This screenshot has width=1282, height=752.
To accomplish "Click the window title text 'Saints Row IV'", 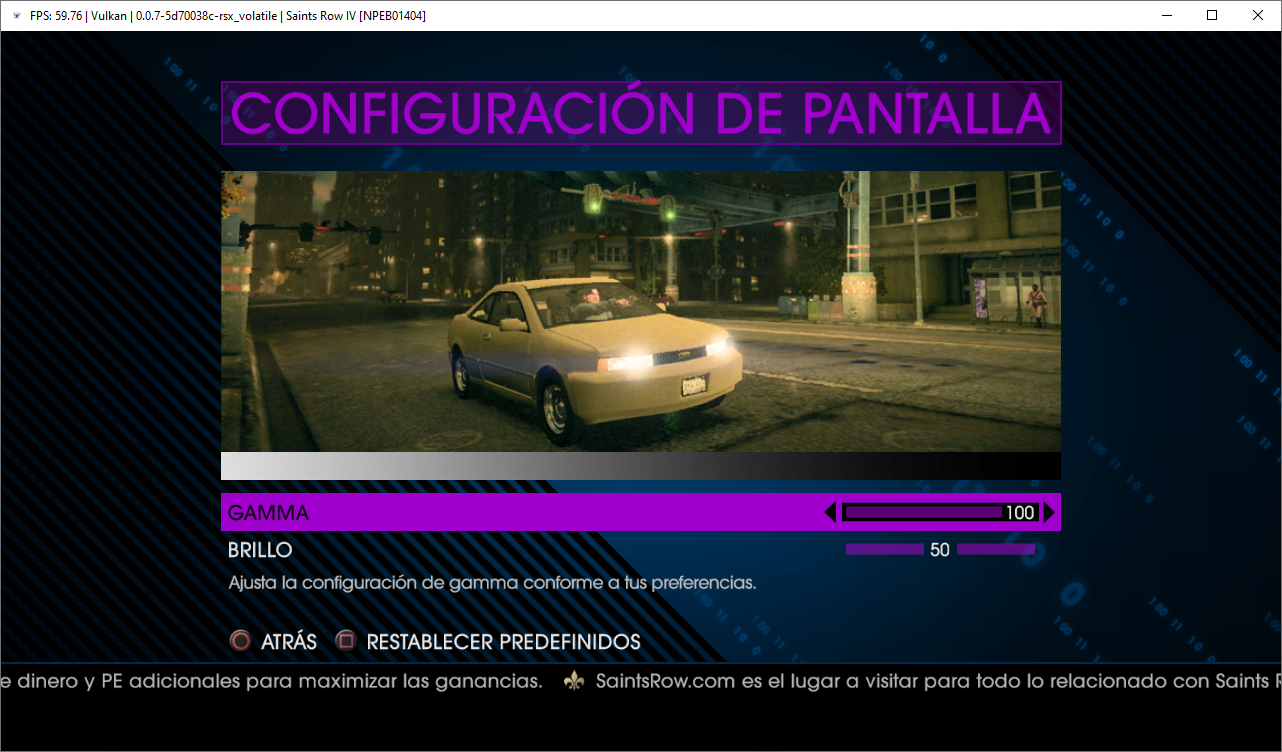I will 322,15.
